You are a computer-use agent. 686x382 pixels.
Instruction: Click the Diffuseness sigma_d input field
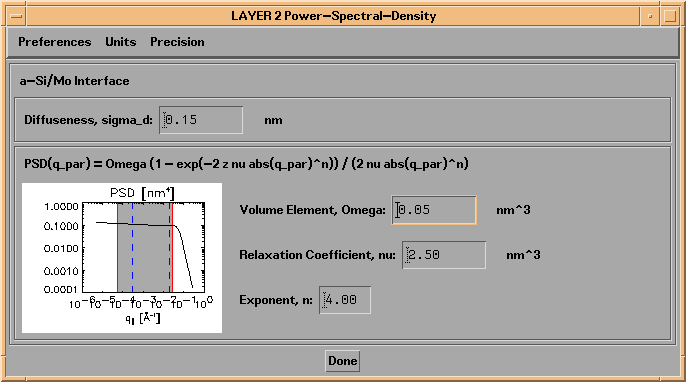point(201,120)
